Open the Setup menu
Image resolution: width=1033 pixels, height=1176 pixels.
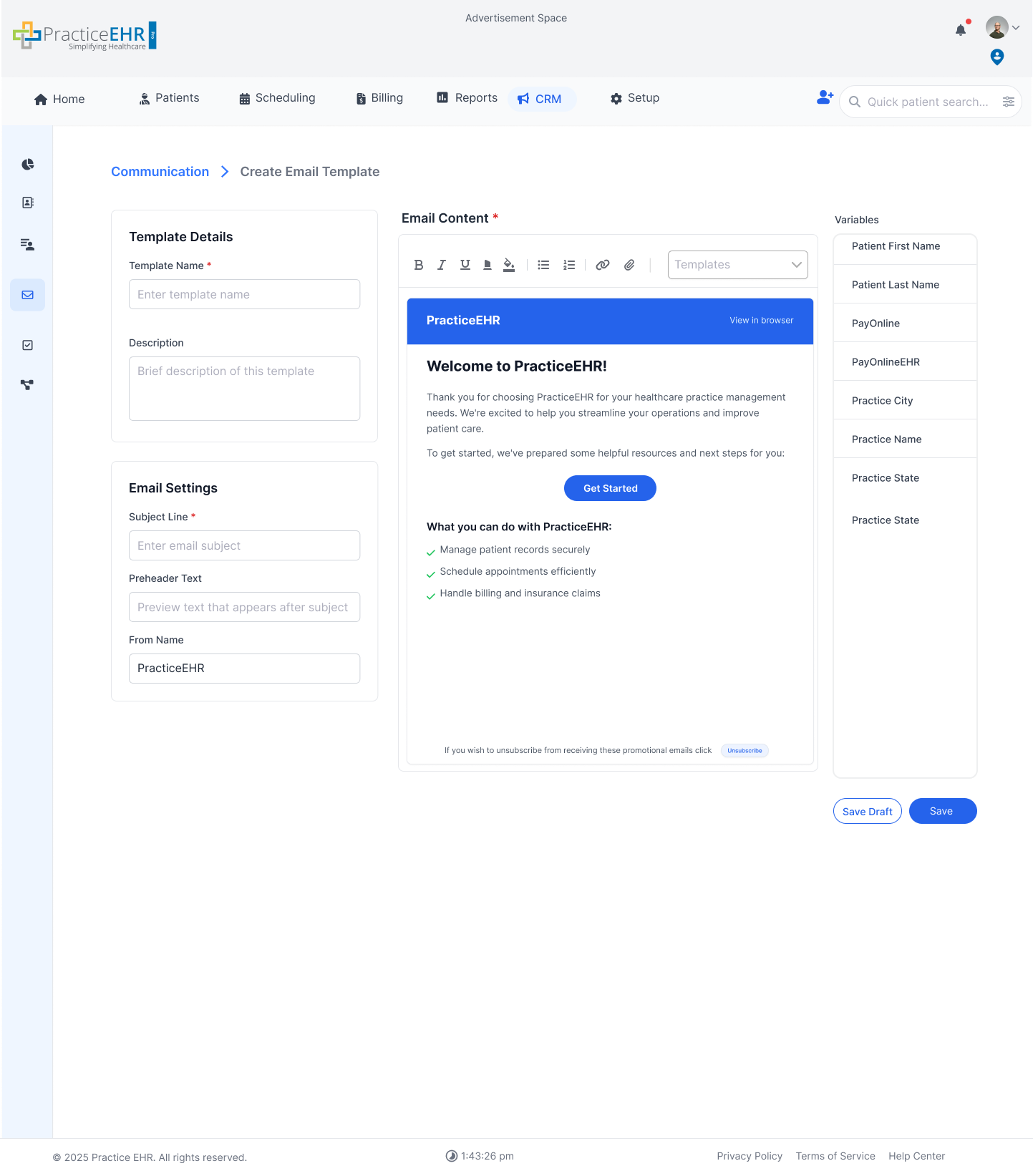tap(634, 98)
